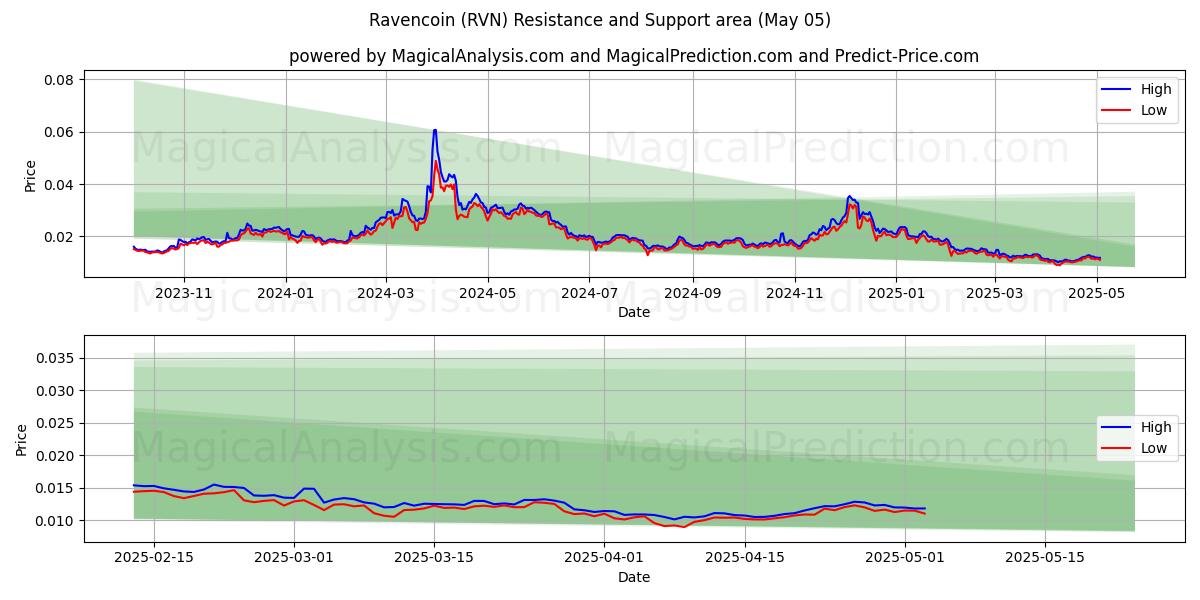Click the "2025-03" x-axis label in the top chart

pos(995,293)
